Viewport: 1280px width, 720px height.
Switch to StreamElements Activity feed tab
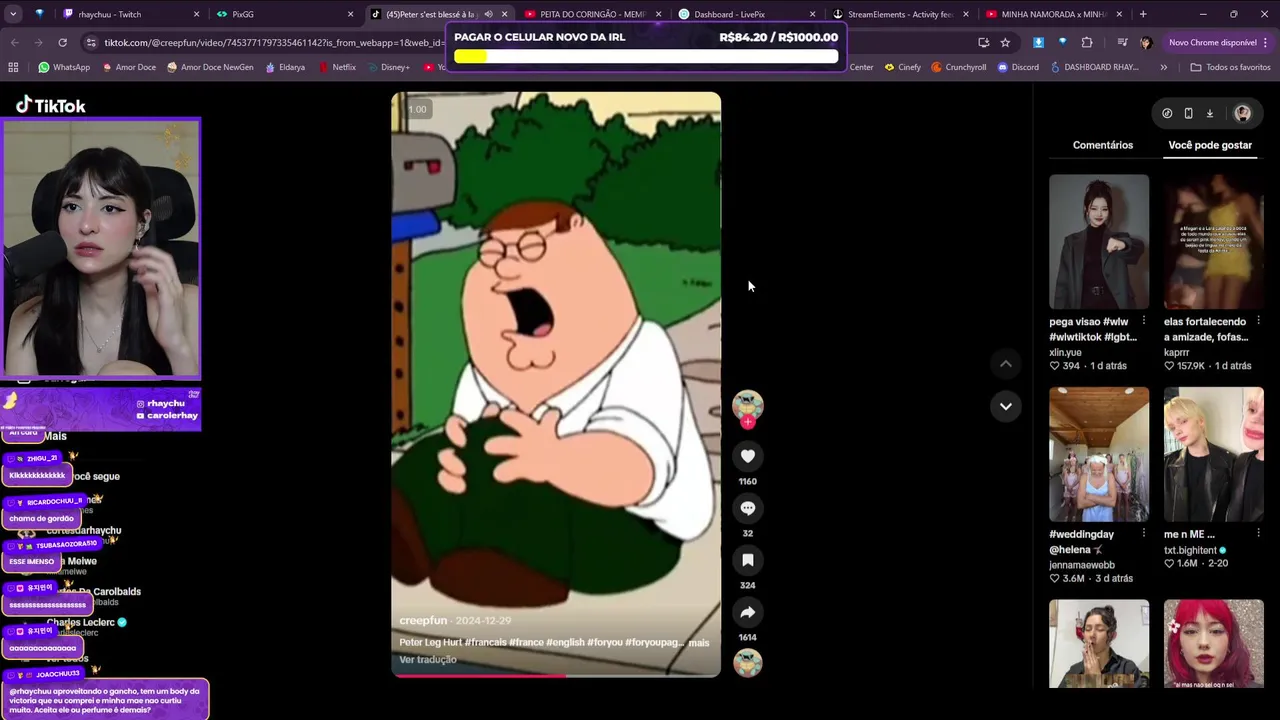(900, 14)
